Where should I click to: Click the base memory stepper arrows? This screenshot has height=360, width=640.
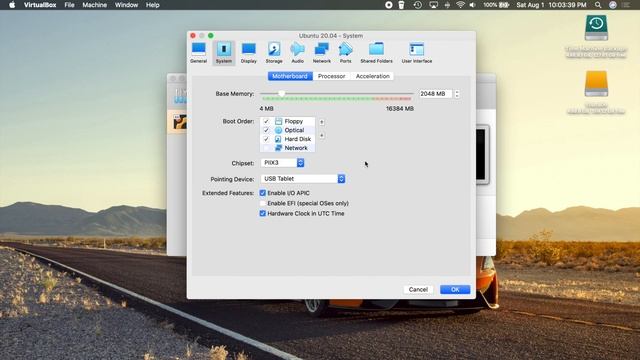point(457,94)
